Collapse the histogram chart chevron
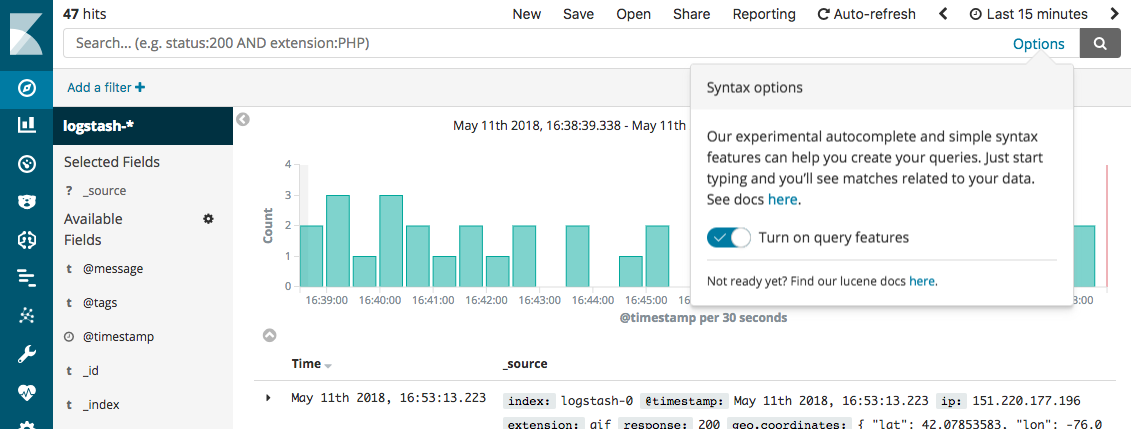This screenshot has height=429, width=1131. pyautogui.click(x=269, y=335)
